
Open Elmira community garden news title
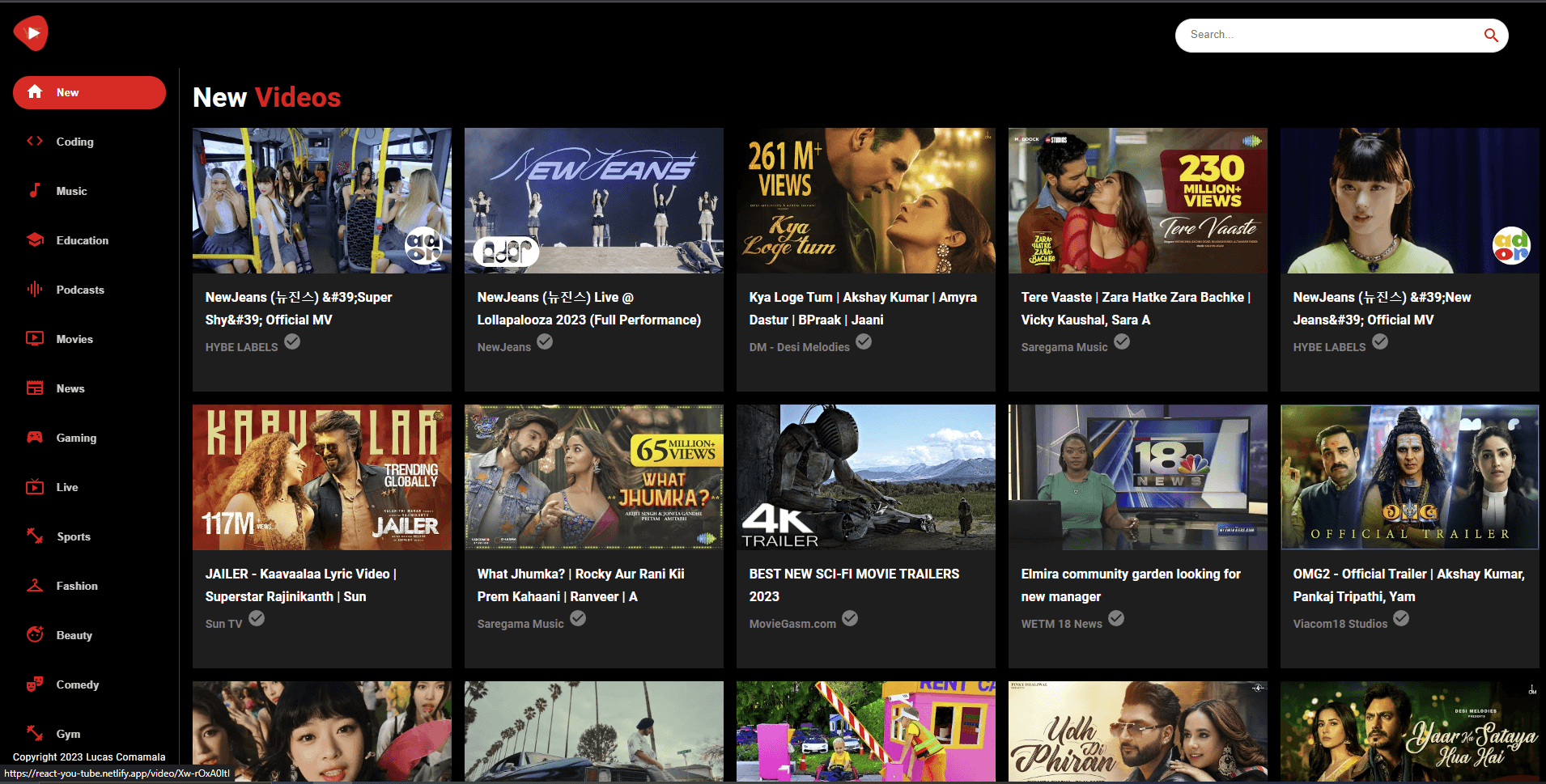(x=1131, y=585)
